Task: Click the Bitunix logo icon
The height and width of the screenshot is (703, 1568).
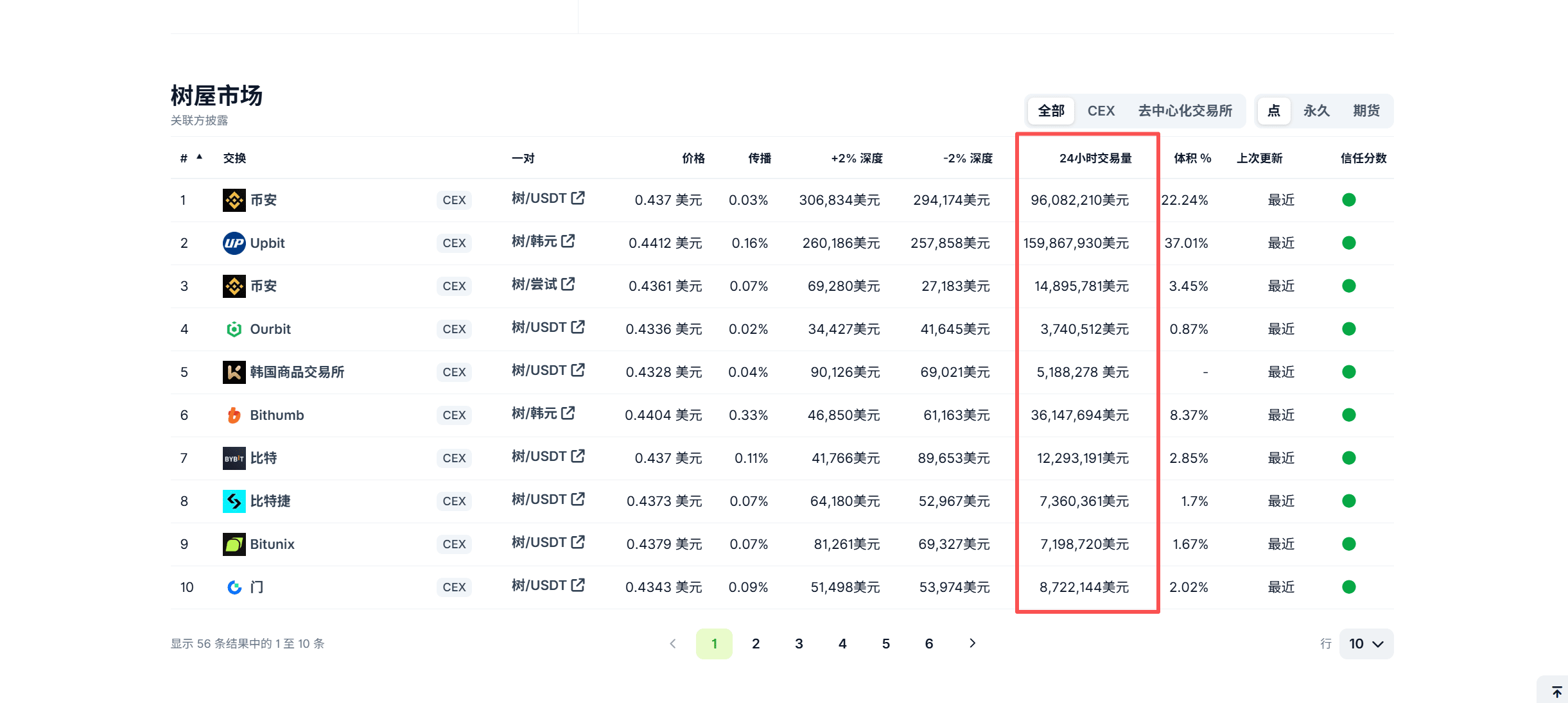Action: coord(234,544)
